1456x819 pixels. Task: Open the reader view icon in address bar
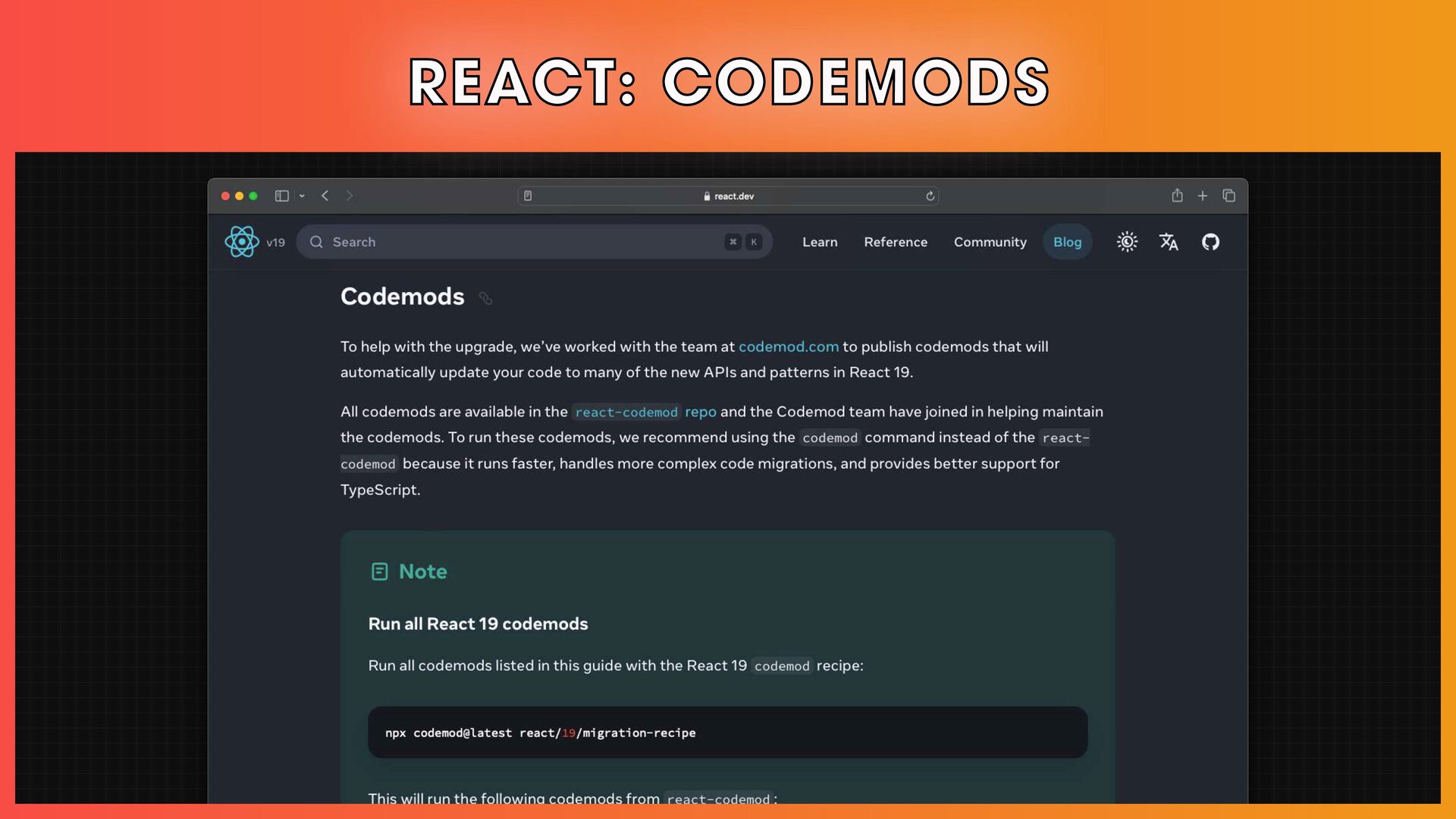[x=528, y=196]
